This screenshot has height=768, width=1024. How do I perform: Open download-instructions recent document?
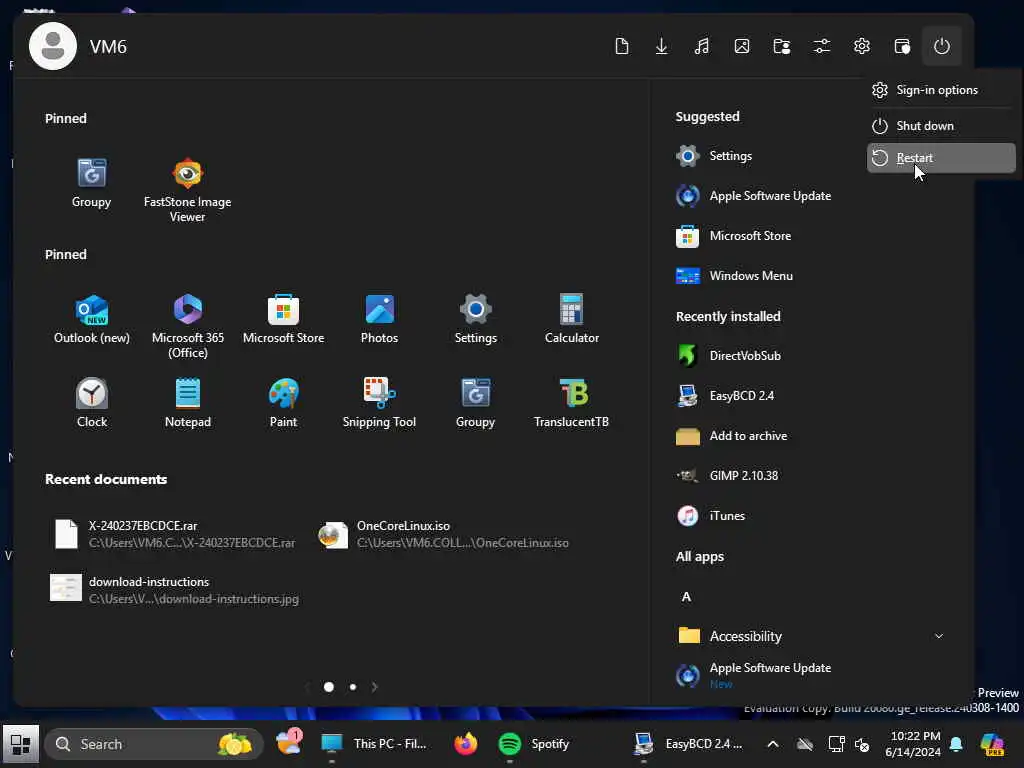pos(175,590)
